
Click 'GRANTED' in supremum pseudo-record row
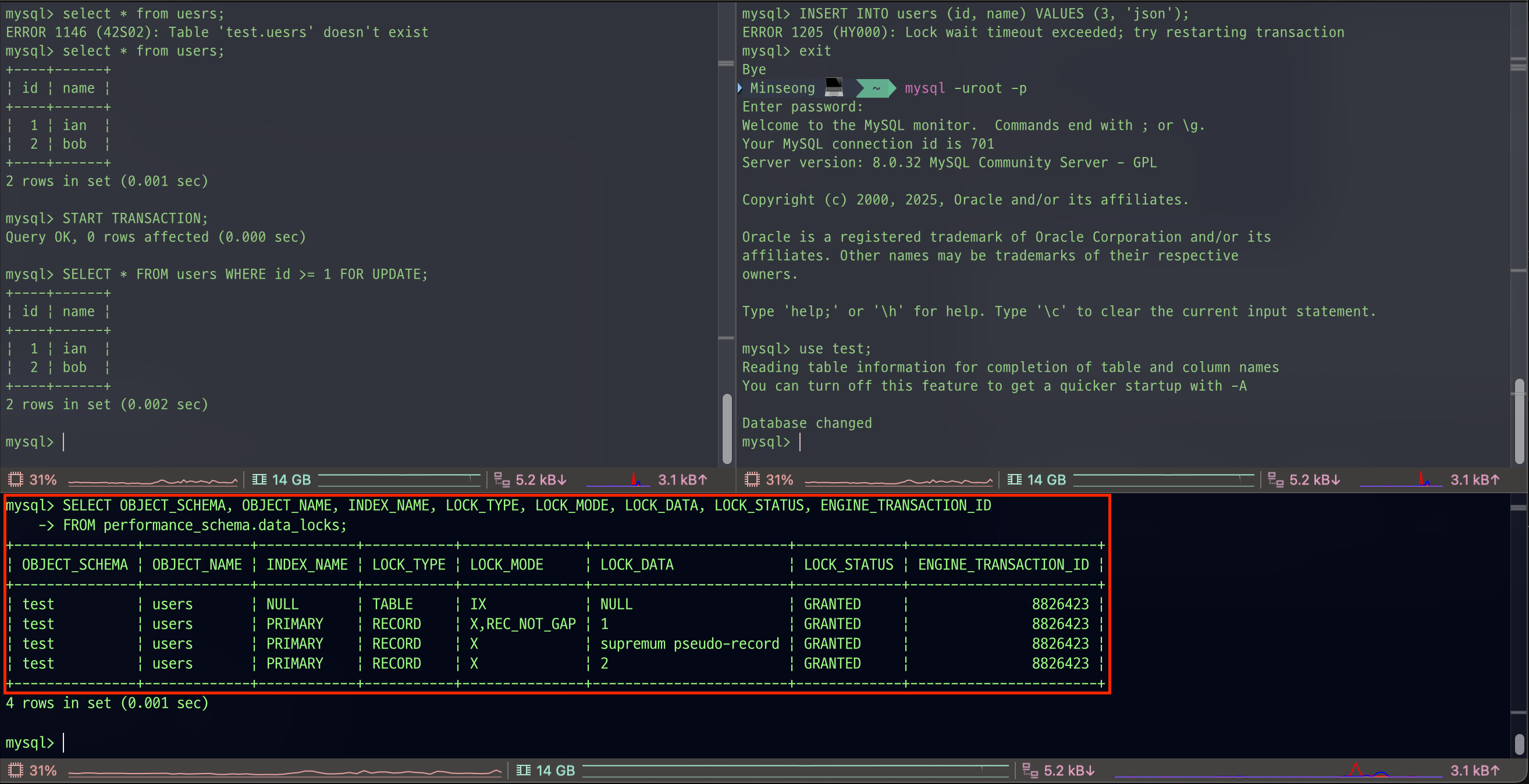832,643
